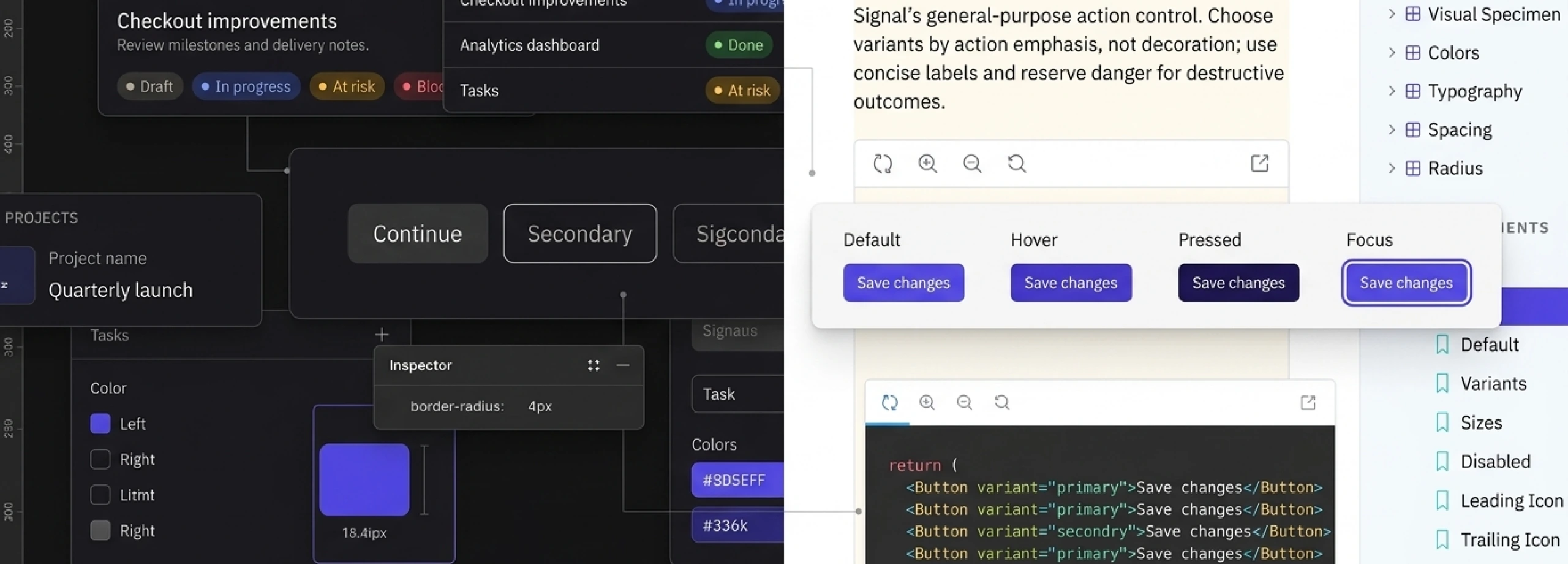Click the Focus state Save changes button
This screenshot has height=564, width=1568.
pos(1406,283)
